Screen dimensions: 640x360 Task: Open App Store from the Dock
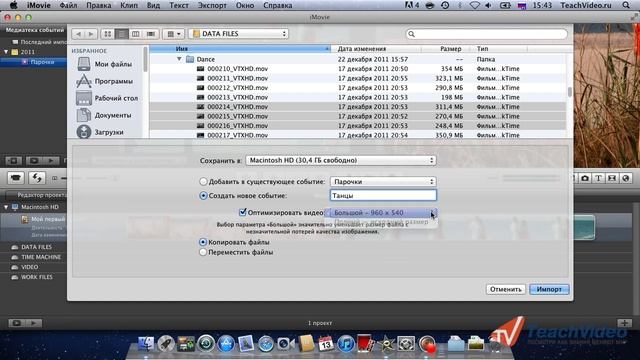[226, 344]
